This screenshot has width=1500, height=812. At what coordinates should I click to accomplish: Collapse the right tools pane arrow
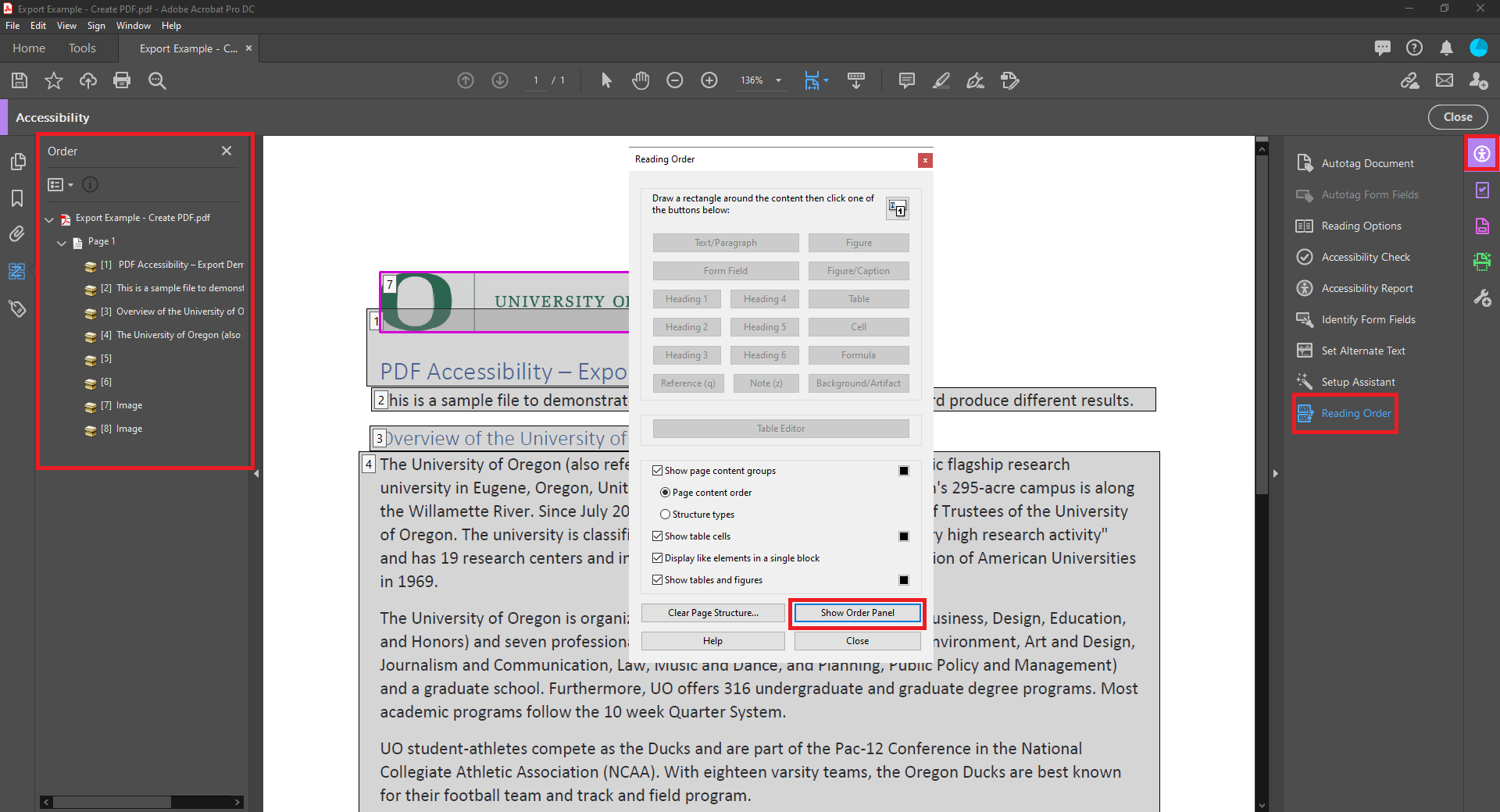click(1275, 473)
